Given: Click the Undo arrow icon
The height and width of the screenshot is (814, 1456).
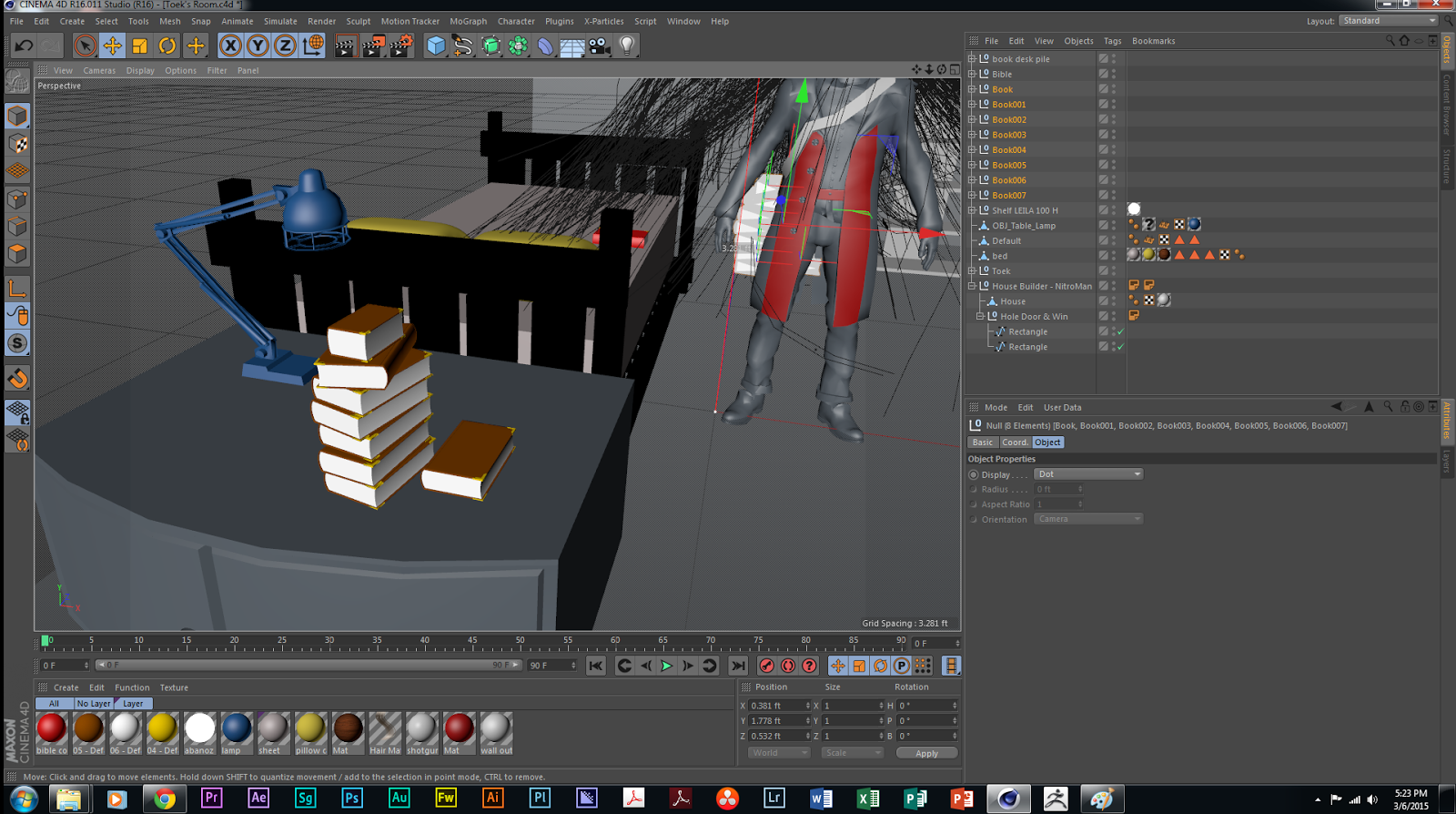Looking at the screenshot, I should pyautogui.click(x=24, y=46).
